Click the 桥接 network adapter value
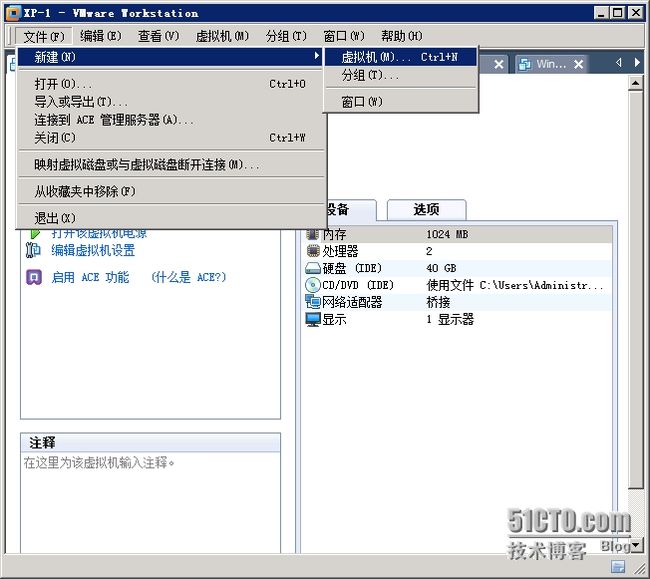Screen dimensions: 650x579 pos(438,302)
